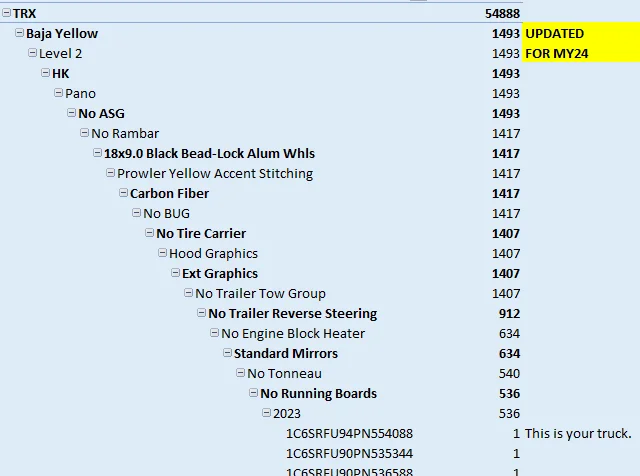The width and height of the screenshot is (640, 476).
Task: Select the No Tire Carrier label
Action: [201, 234]
